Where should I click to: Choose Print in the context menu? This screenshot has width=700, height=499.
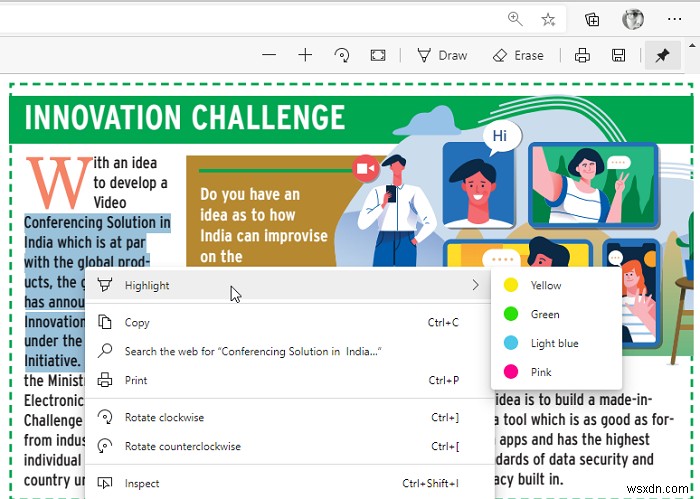coord(288,380)
